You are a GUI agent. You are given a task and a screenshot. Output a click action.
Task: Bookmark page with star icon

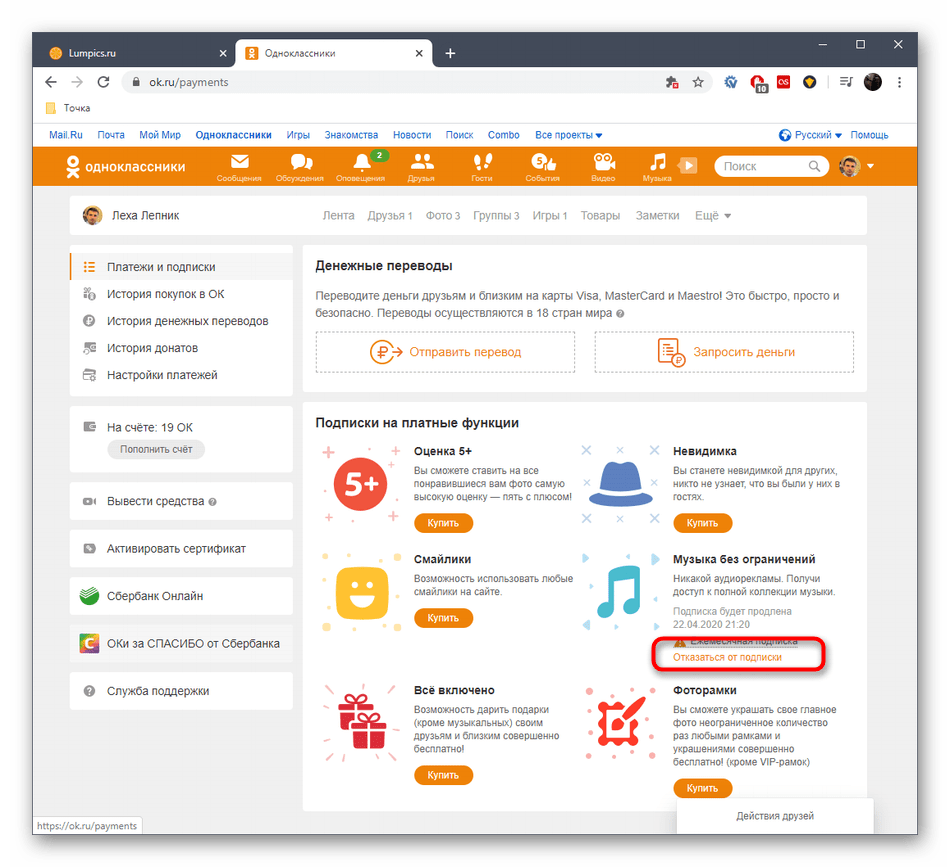click(698, 82)
